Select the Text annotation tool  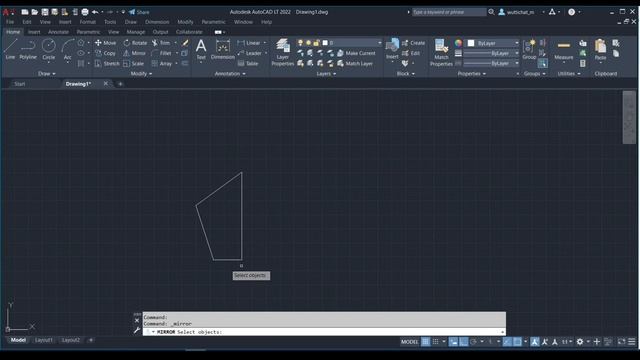coord(201,49)
